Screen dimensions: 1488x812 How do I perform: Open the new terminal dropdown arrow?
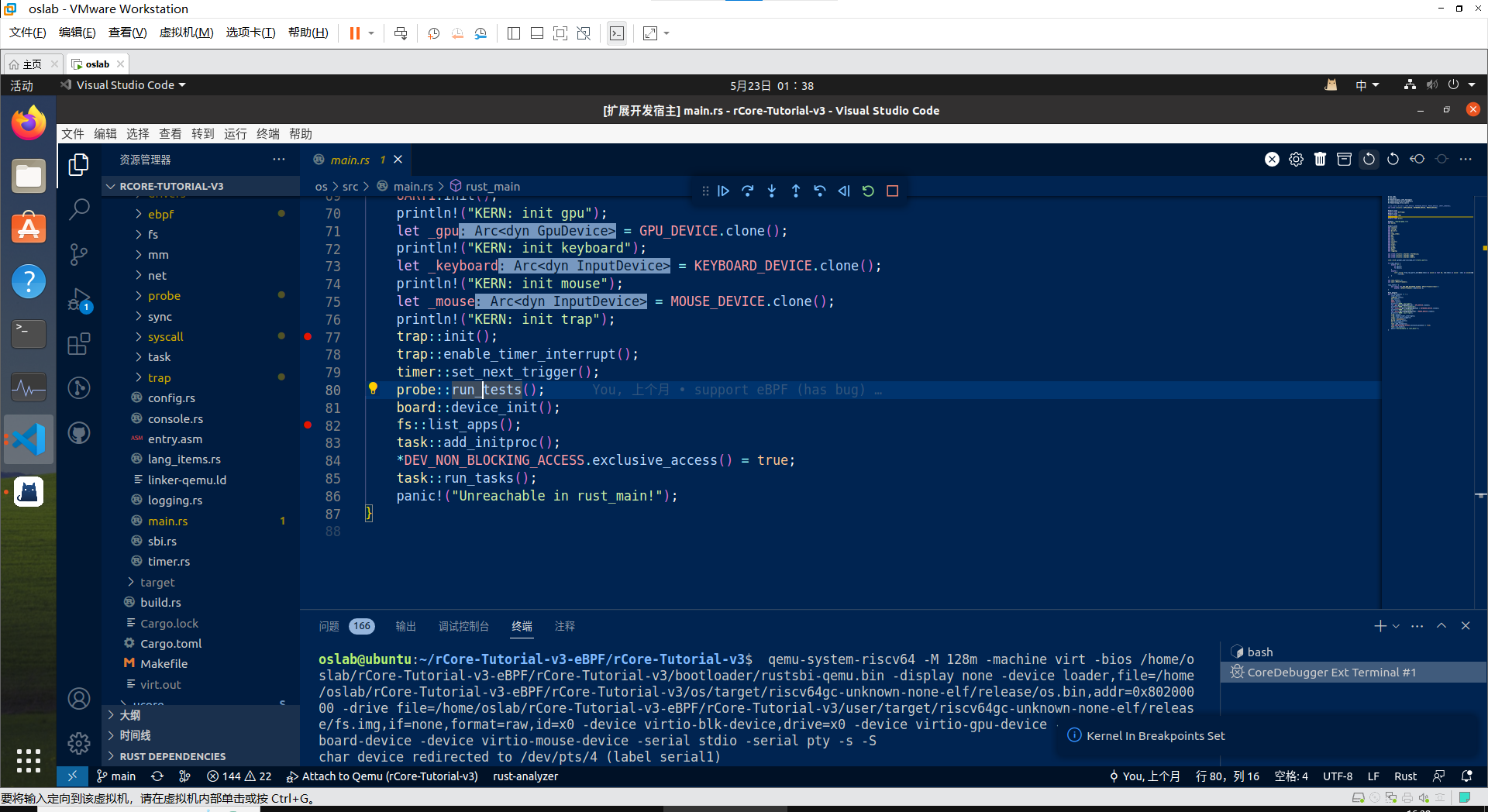click(1397, 626)
